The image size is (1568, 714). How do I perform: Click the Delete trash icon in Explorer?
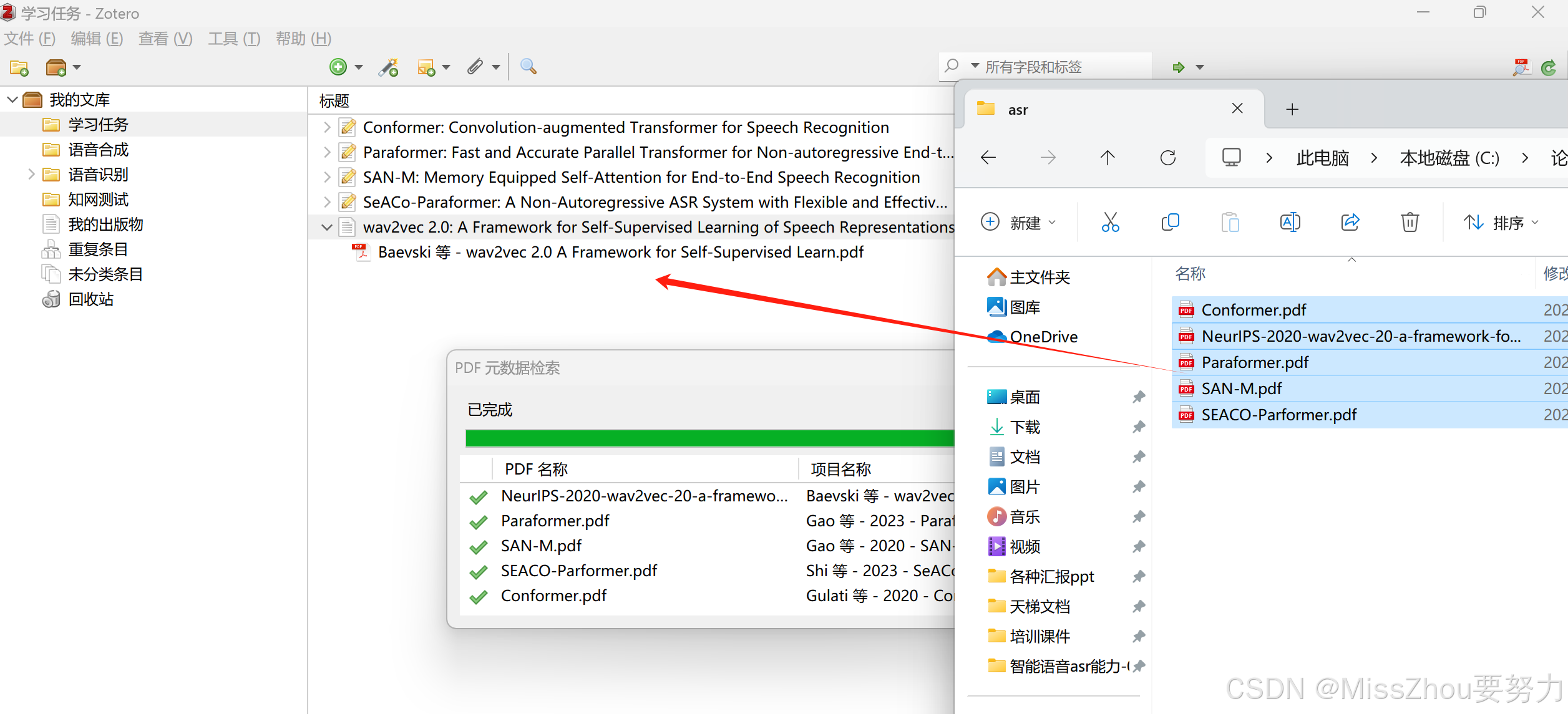pos(1410,222)
